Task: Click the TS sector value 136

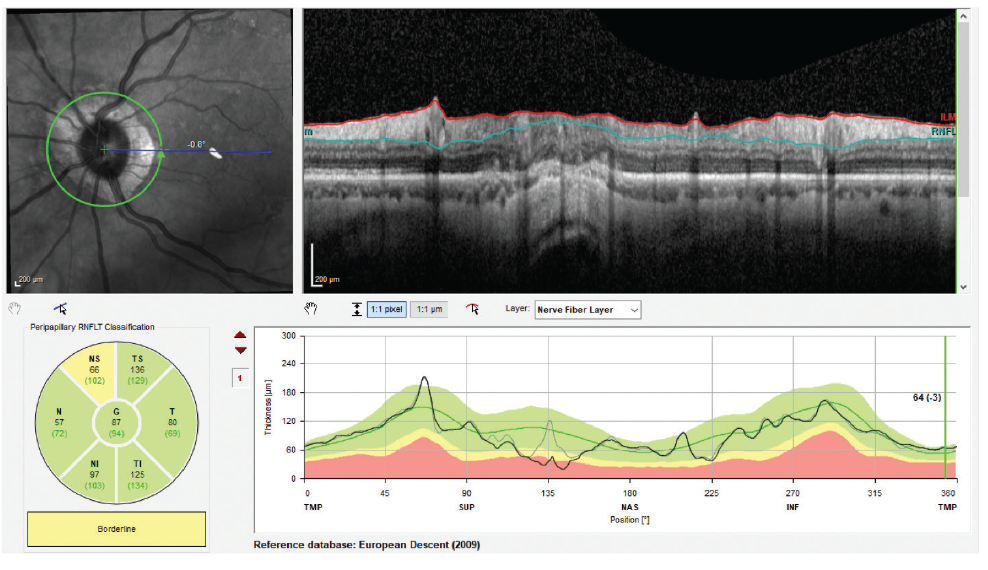Action: 137,370
